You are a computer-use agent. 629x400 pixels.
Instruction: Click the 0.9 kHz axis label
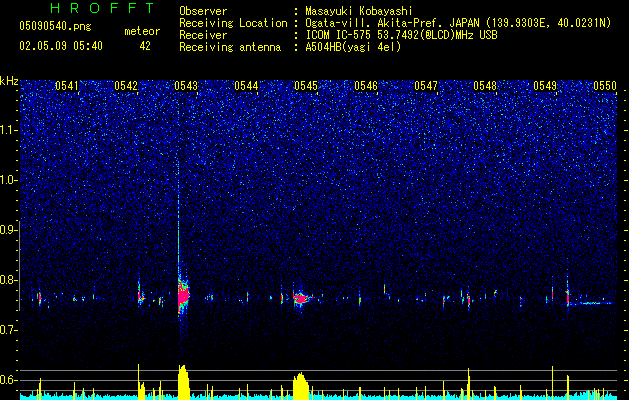point(8,230)
